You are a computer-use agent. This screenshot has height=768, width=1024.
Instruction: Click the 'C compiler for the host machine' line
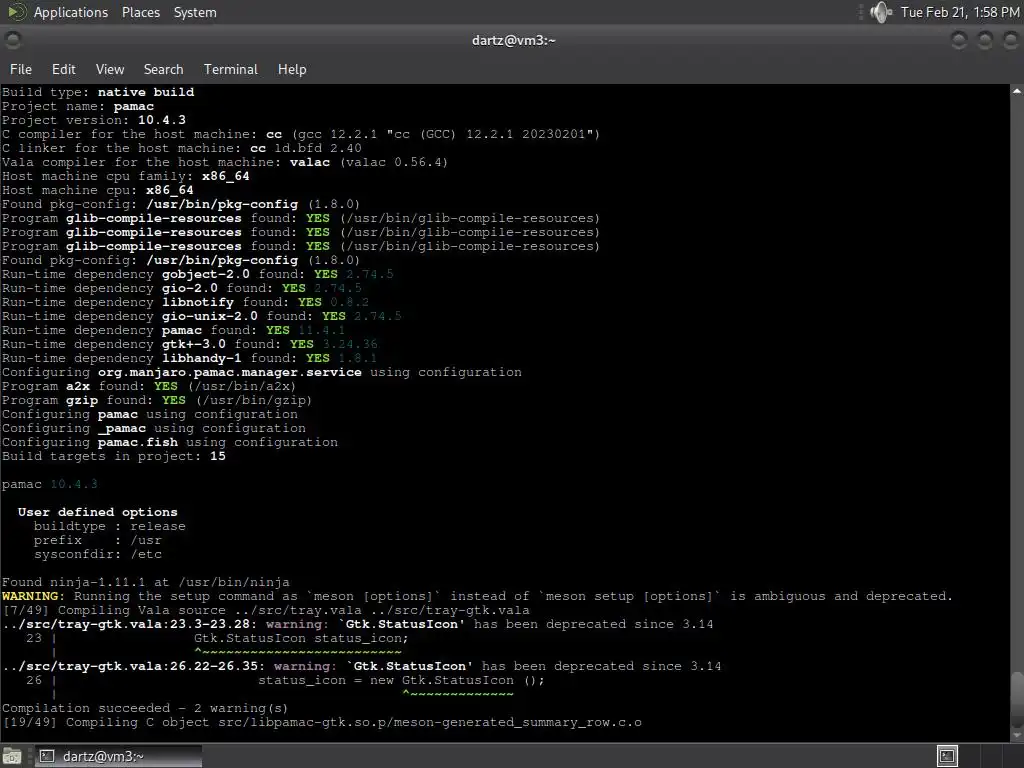click(x=301, y=135)
